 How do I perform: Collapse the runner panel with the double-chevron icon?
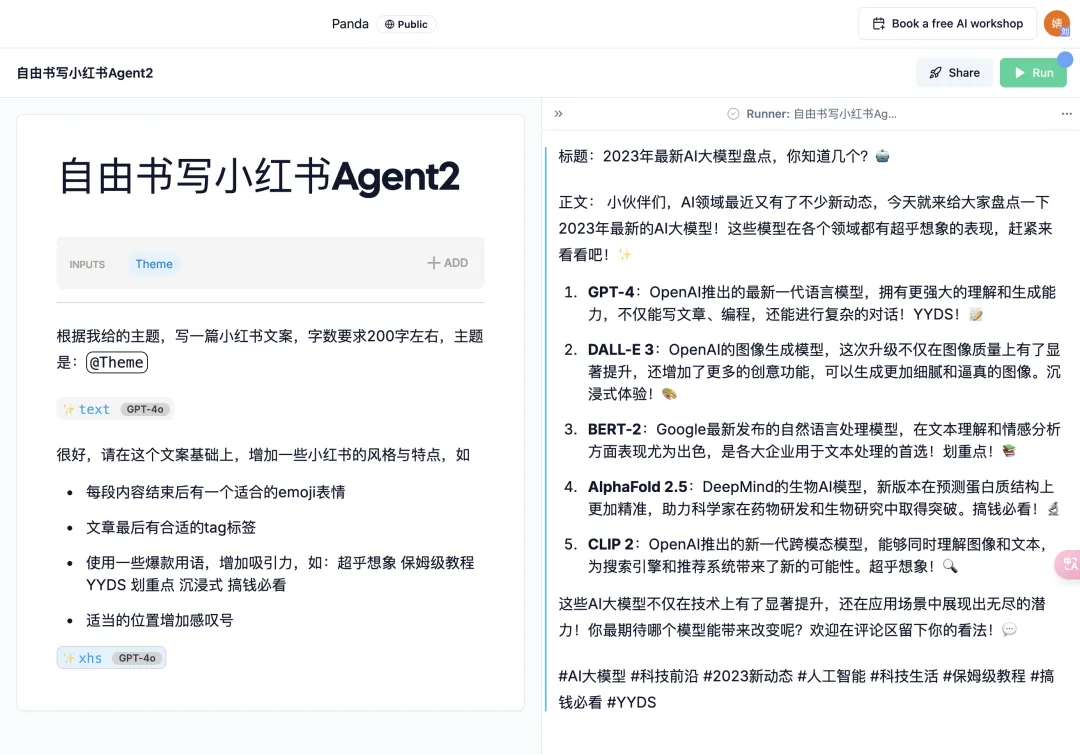(x=559, y=114)
